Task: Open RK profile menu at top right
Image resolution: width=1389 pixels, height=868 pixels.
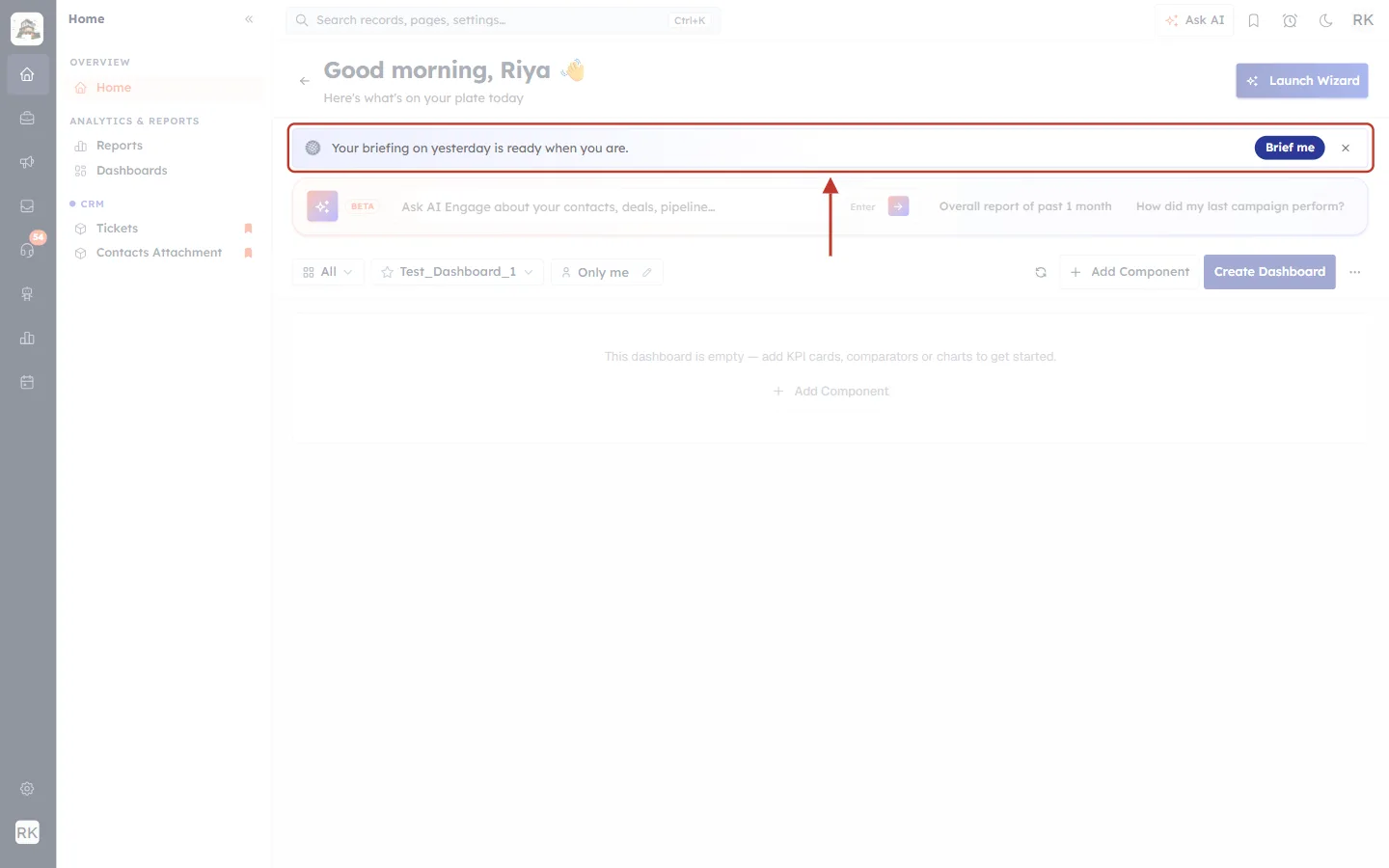Action: (1363, 20)
